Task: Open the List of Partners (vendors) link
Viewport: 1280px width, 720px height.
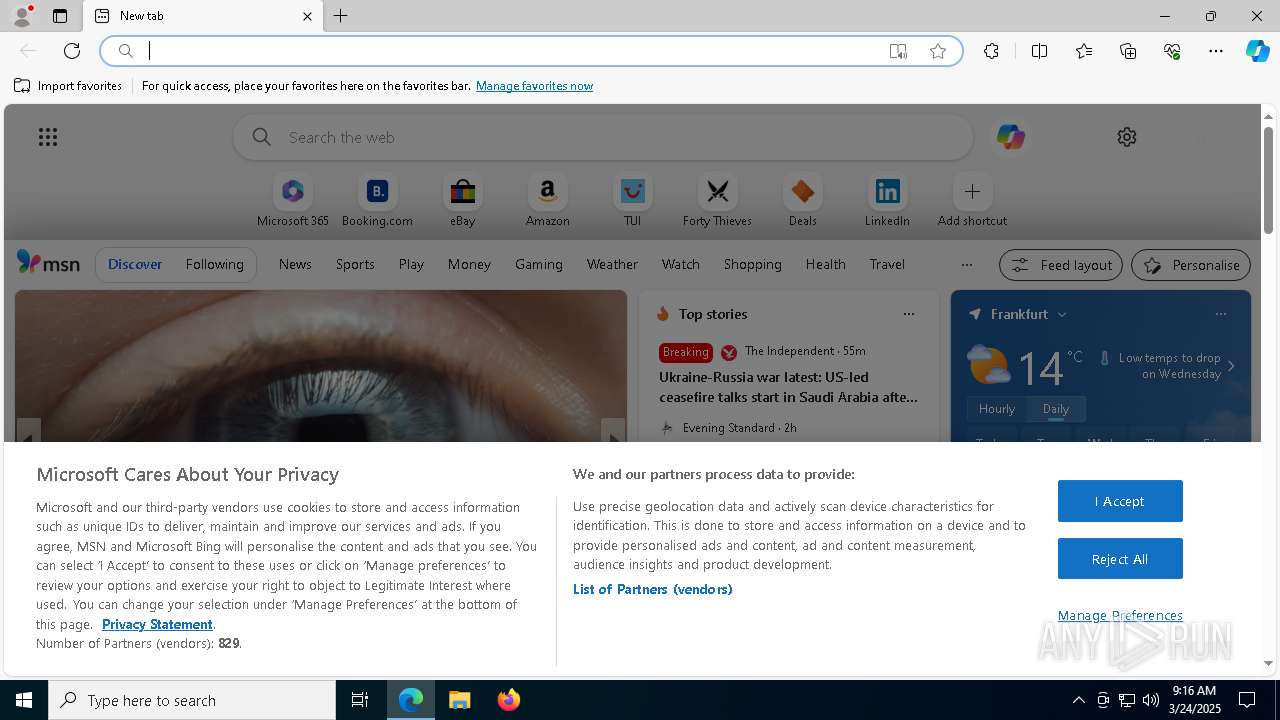Action: (653, 589)
